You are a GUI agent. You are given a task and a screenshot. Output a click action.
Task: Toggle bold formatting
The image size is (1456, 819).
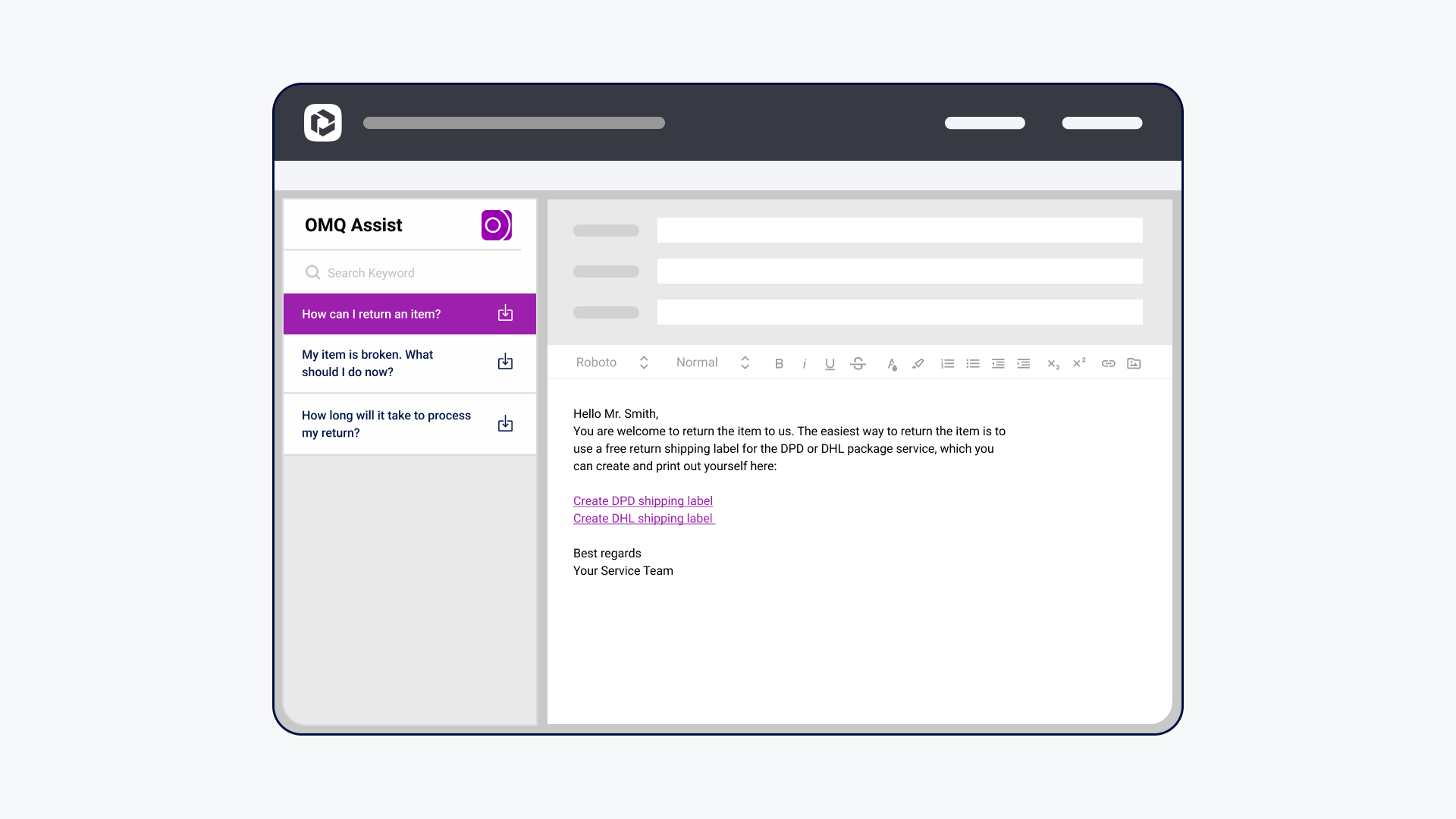(x=779, y=363)
